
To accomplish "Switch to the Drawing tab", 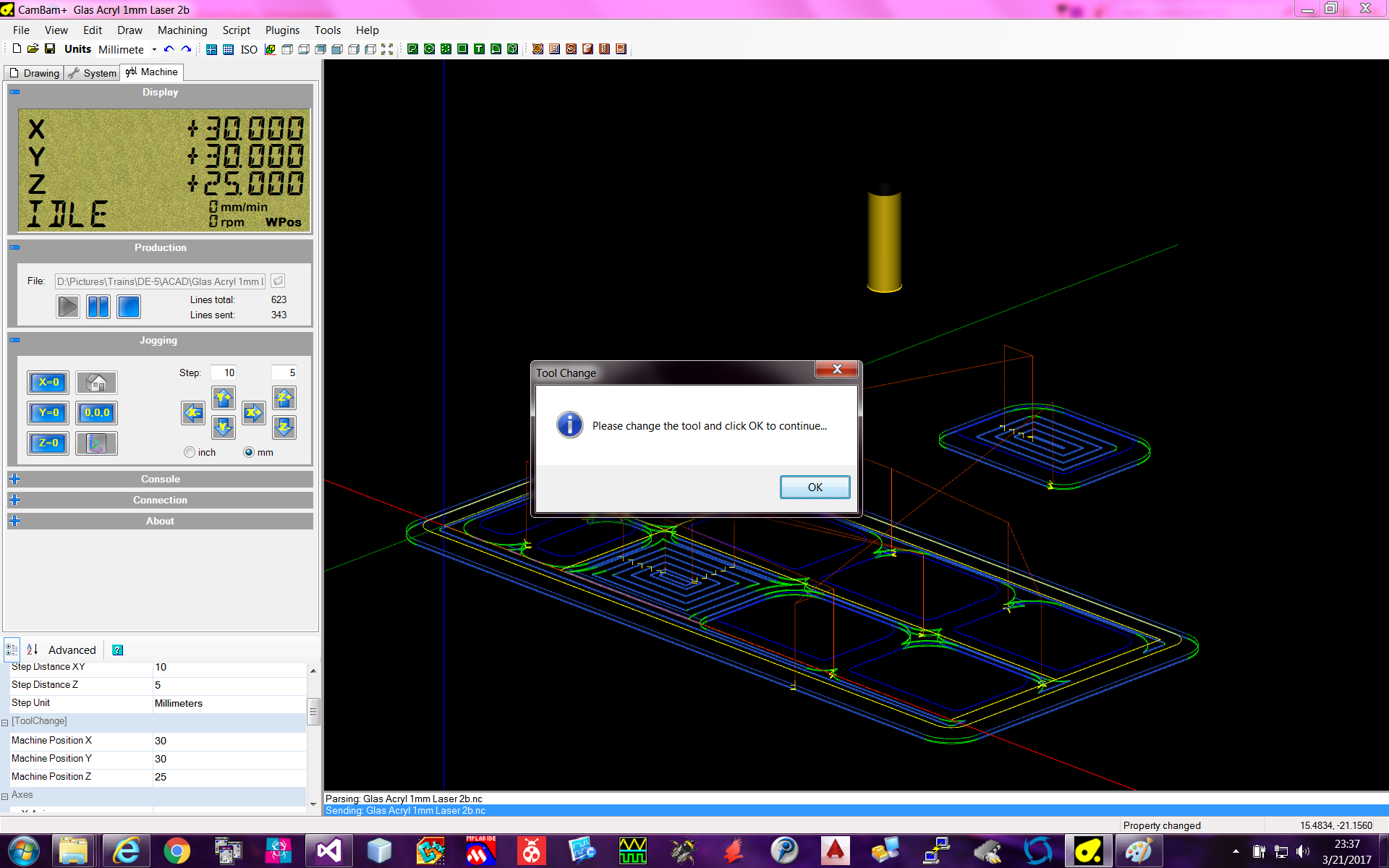I will click(x=34, y=73).
